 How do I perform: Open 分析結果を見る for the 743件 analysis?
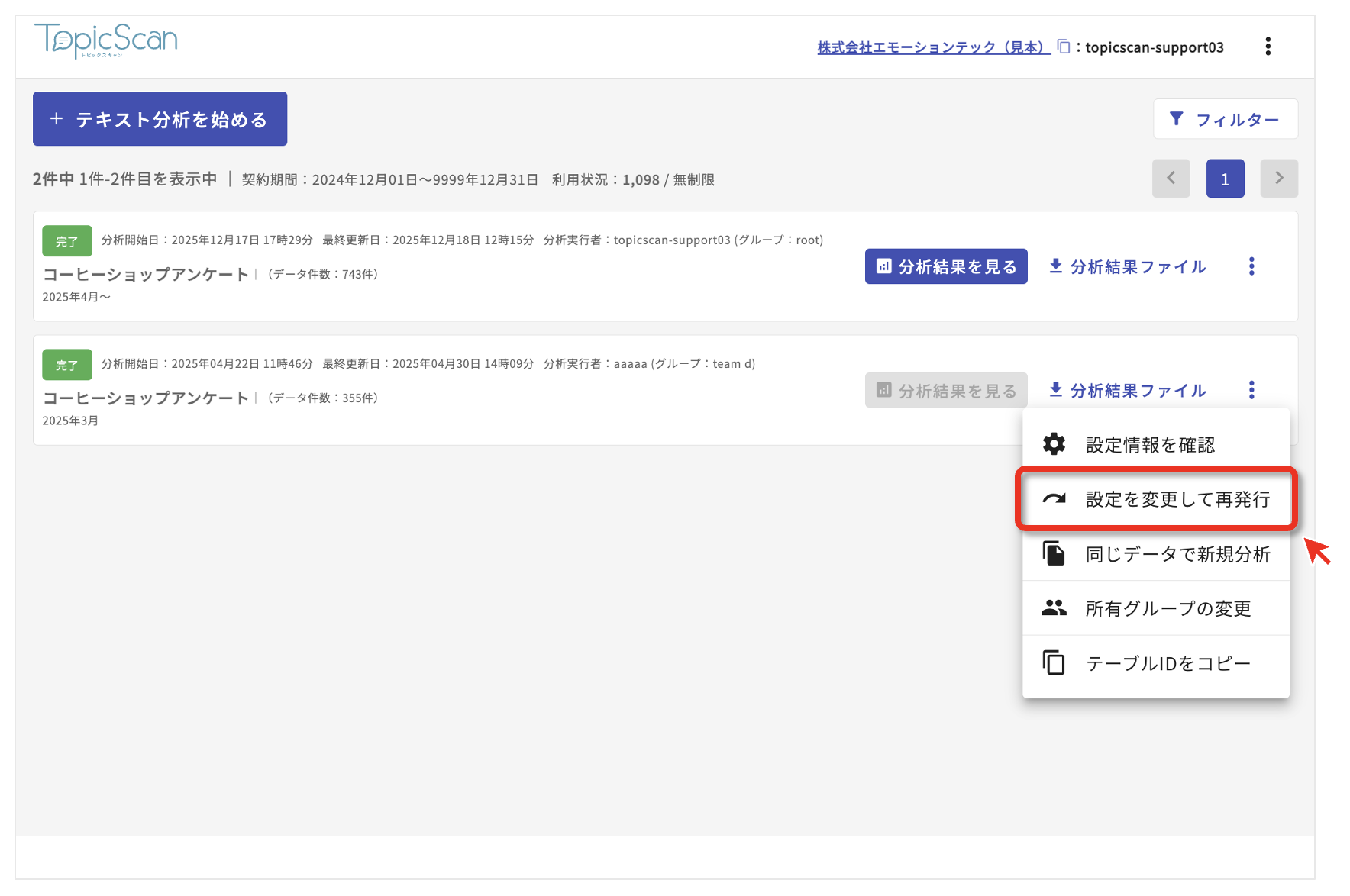point(945,266)
